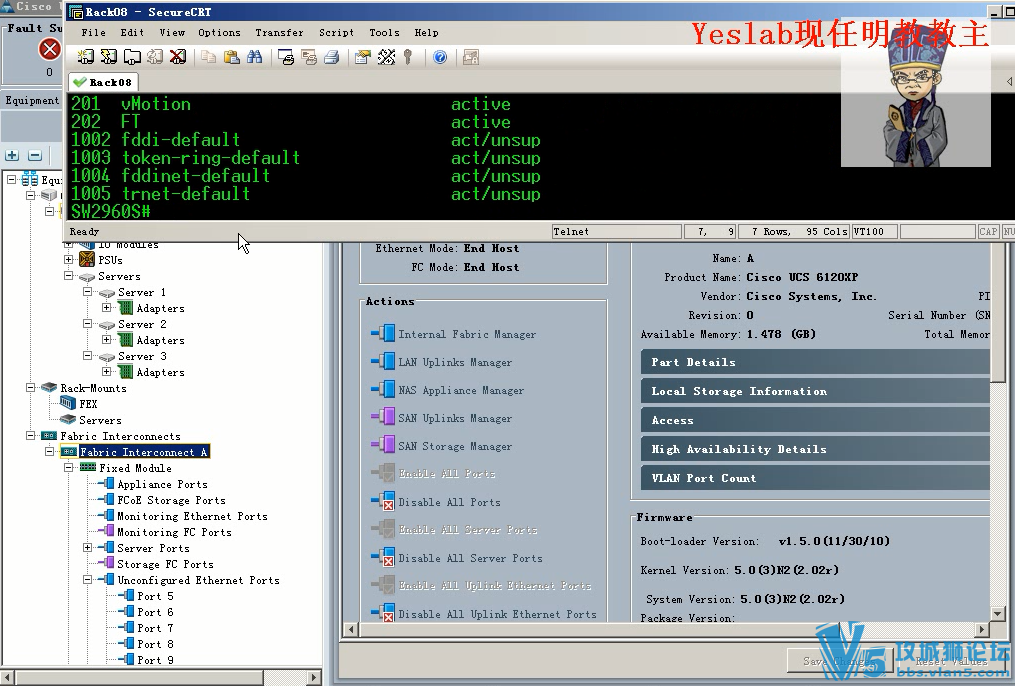
Task: Click the Print Selection icon
Action: point(309,57)
